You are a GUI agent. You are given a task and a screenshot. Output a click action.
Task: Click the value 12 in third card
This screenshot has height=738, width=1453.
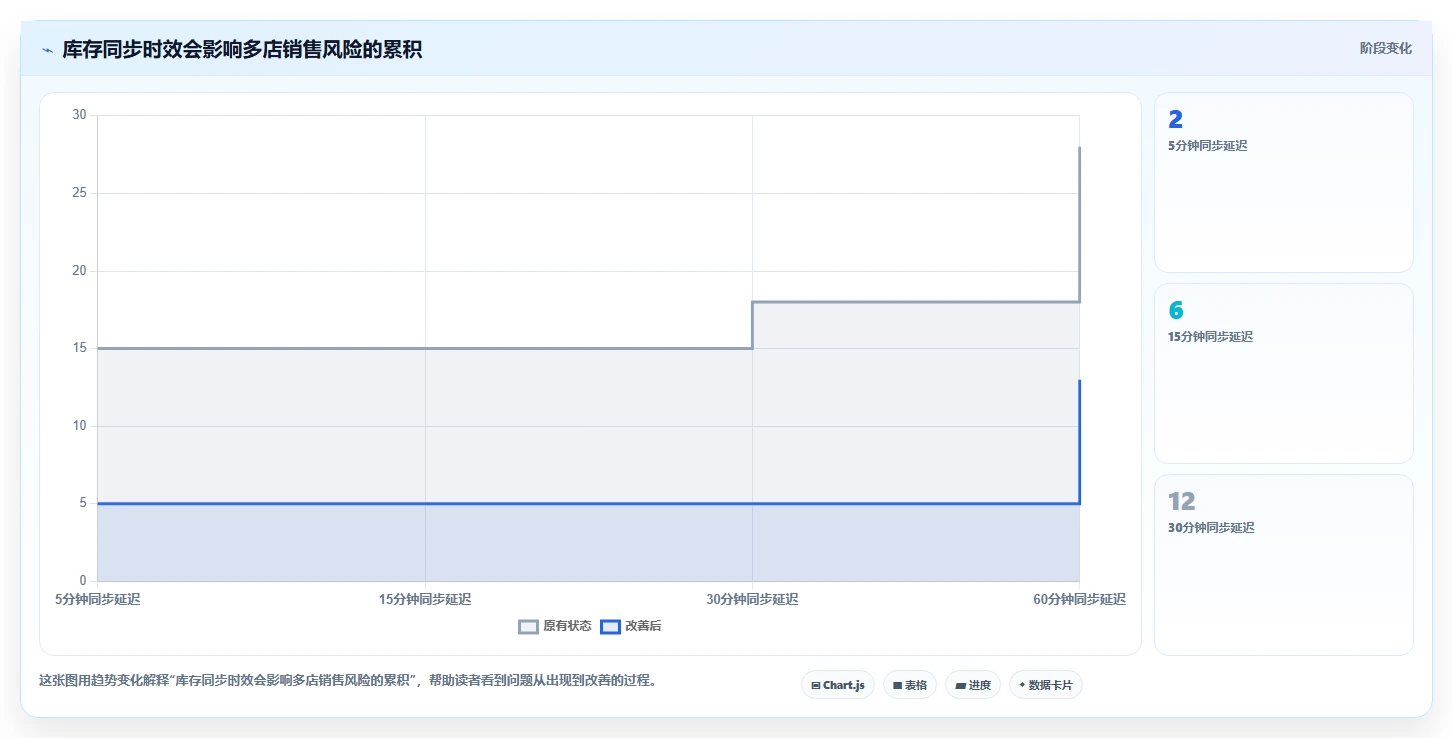[1182, 501]
